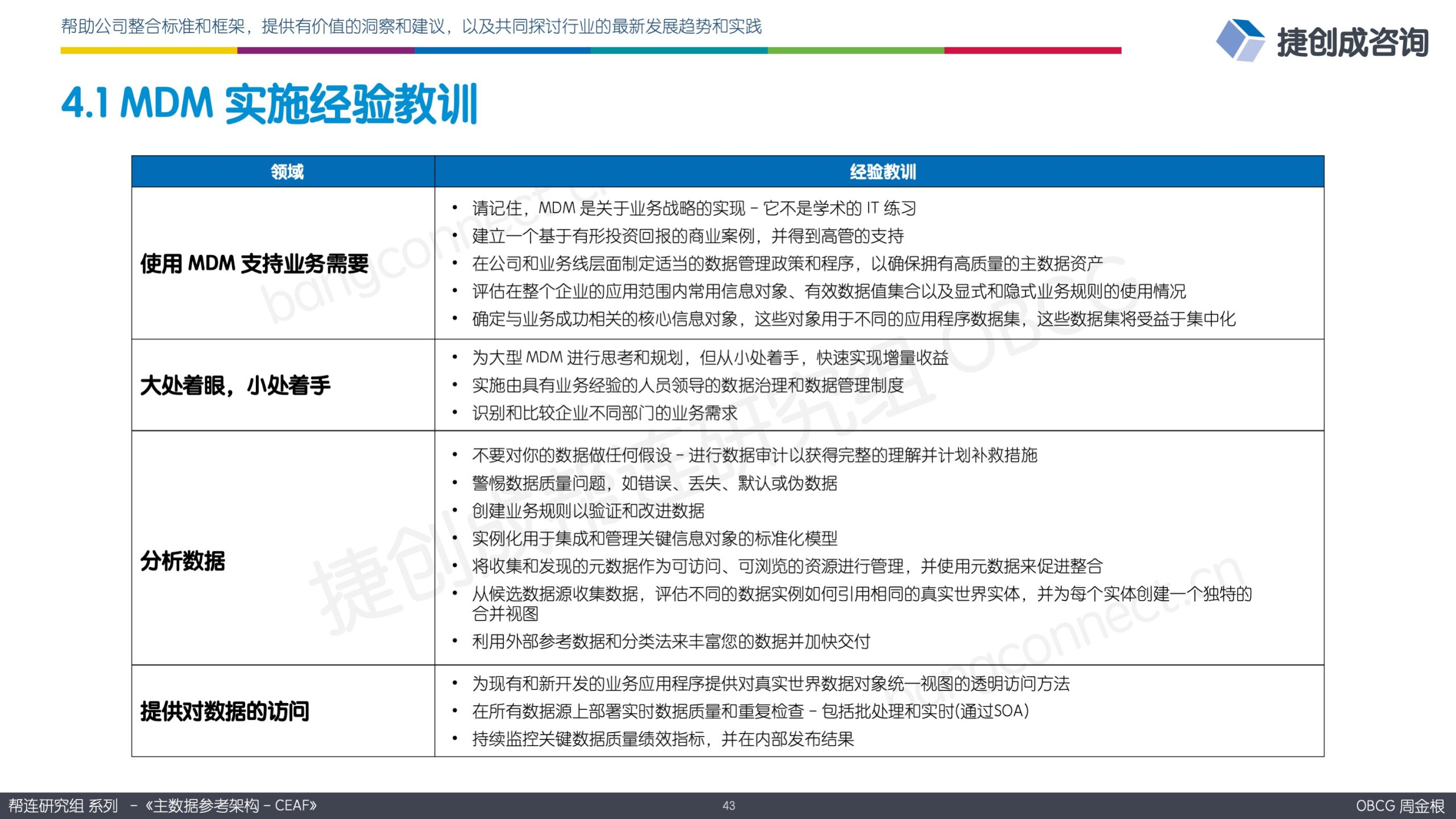
Task: Click bullet 确定与业务成功相关的核心信息对象
Action: pos(854,319)
